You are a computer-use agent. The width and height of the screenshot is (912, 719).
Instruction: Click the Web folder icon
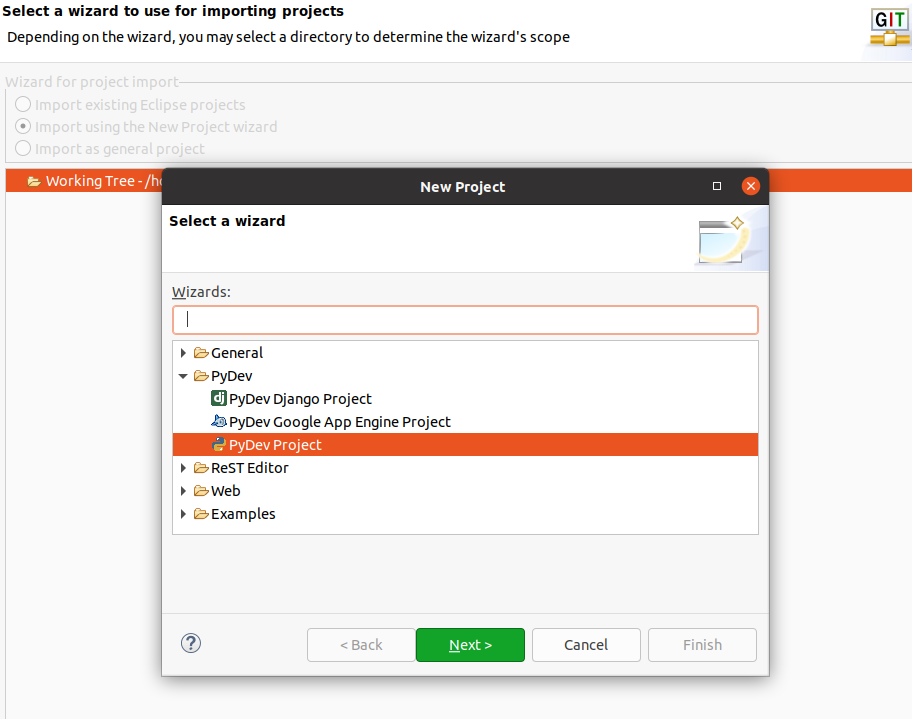tap(201, 491)
